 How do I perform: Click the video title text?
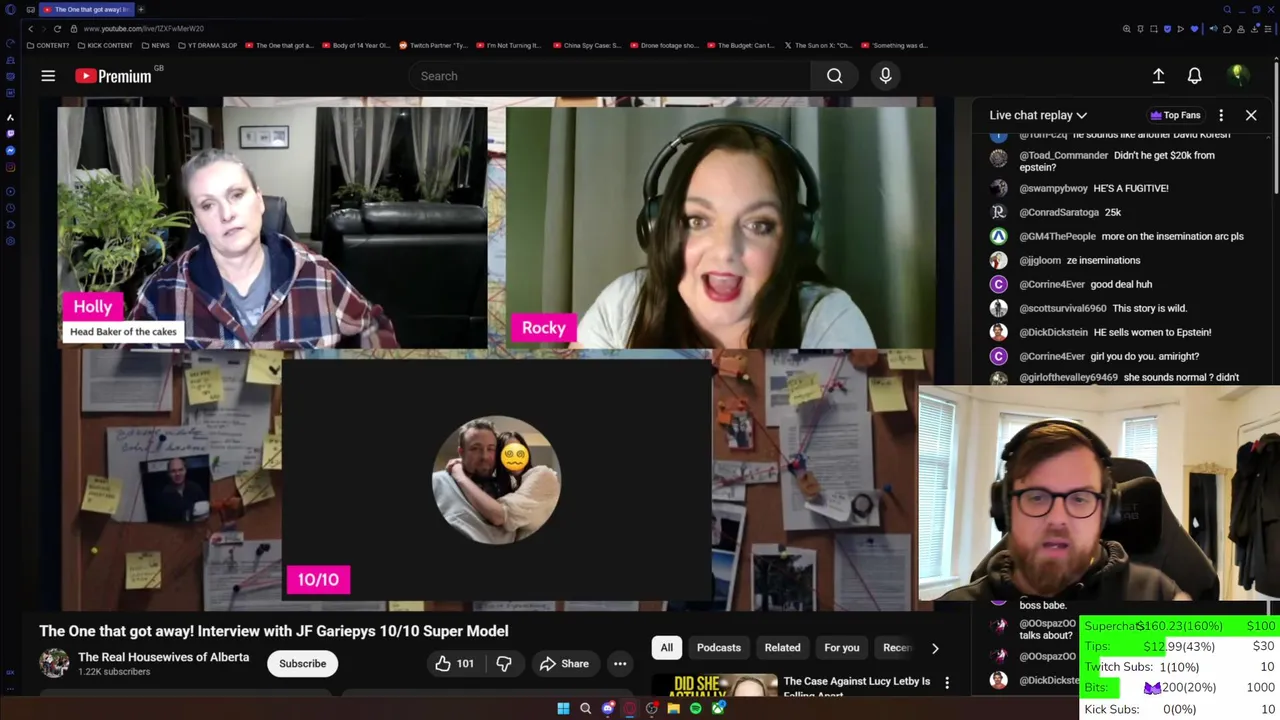click(x=274, y=631)
